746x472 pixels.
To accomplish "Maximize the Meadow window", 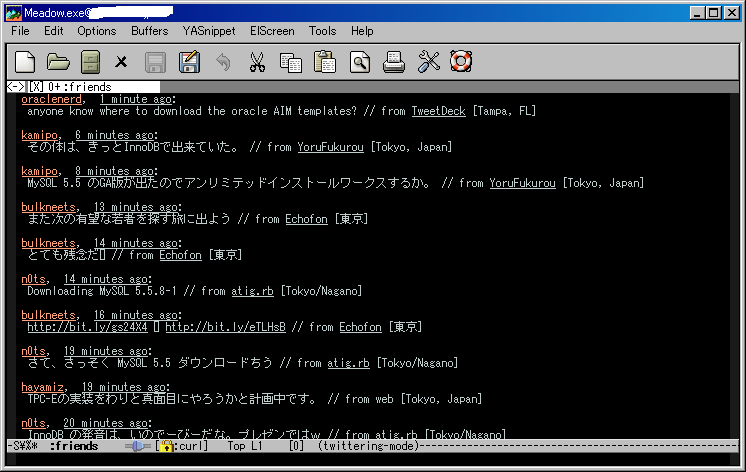I will (x=714, y=13).
